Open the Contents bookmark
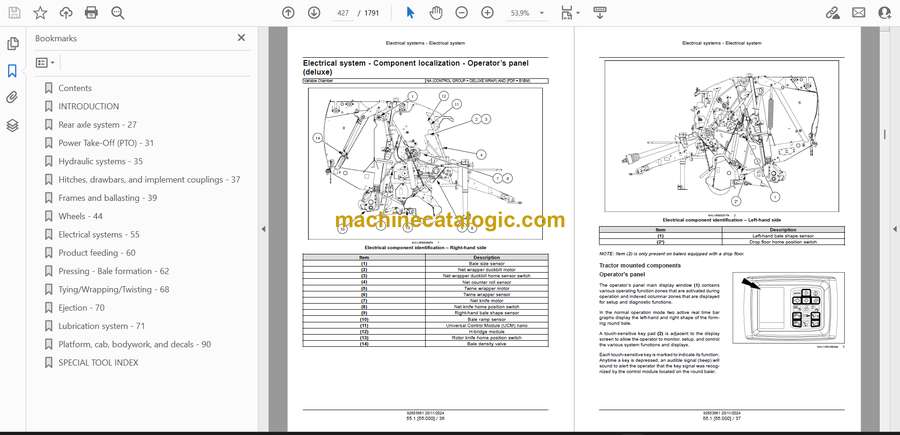The height and width of the screenshot is (435, 900). [75, 88]
